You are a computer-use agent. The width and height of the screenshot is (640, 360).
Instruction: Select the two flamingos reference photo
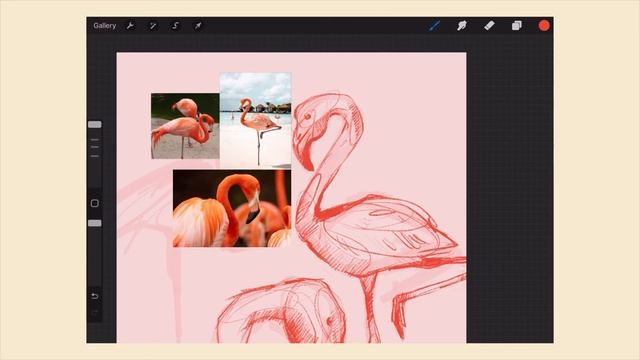coord(185,126)
